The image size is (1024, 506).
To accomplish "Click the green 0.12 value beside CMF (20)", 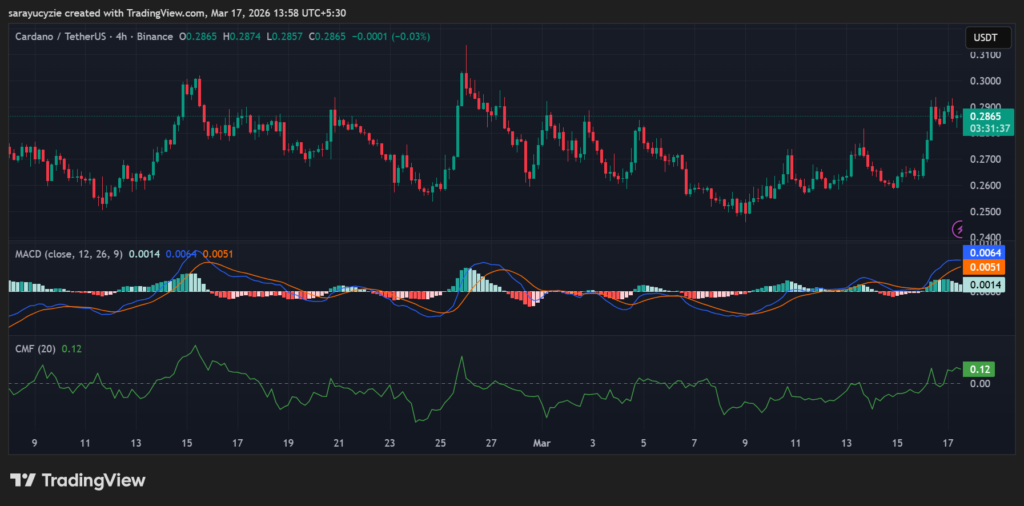I will 71,348.
